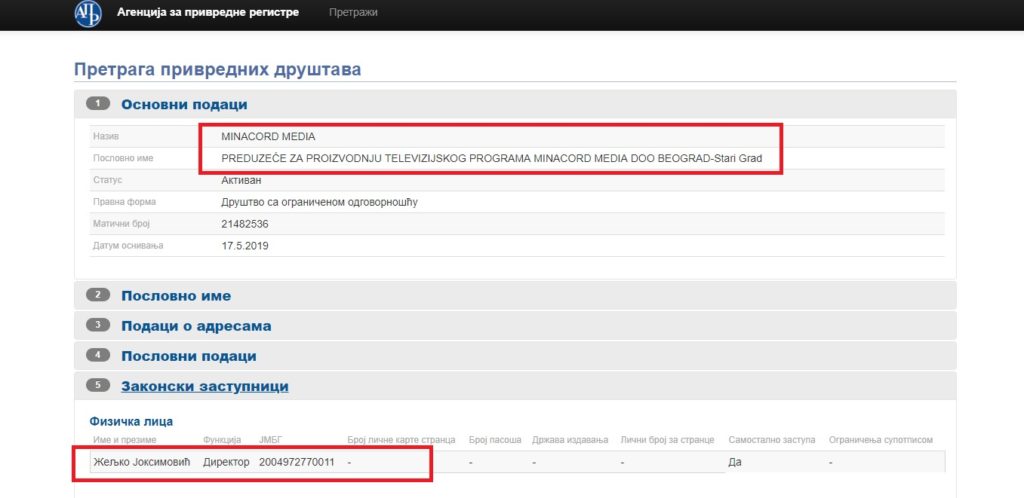1024x498 pixels.
Task: Click the Име и презиме column header
Action: (x=125, y=441)
